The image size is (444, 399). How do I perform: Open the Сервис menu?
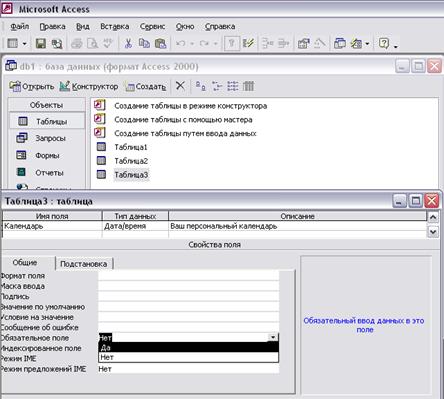[152, 27]
